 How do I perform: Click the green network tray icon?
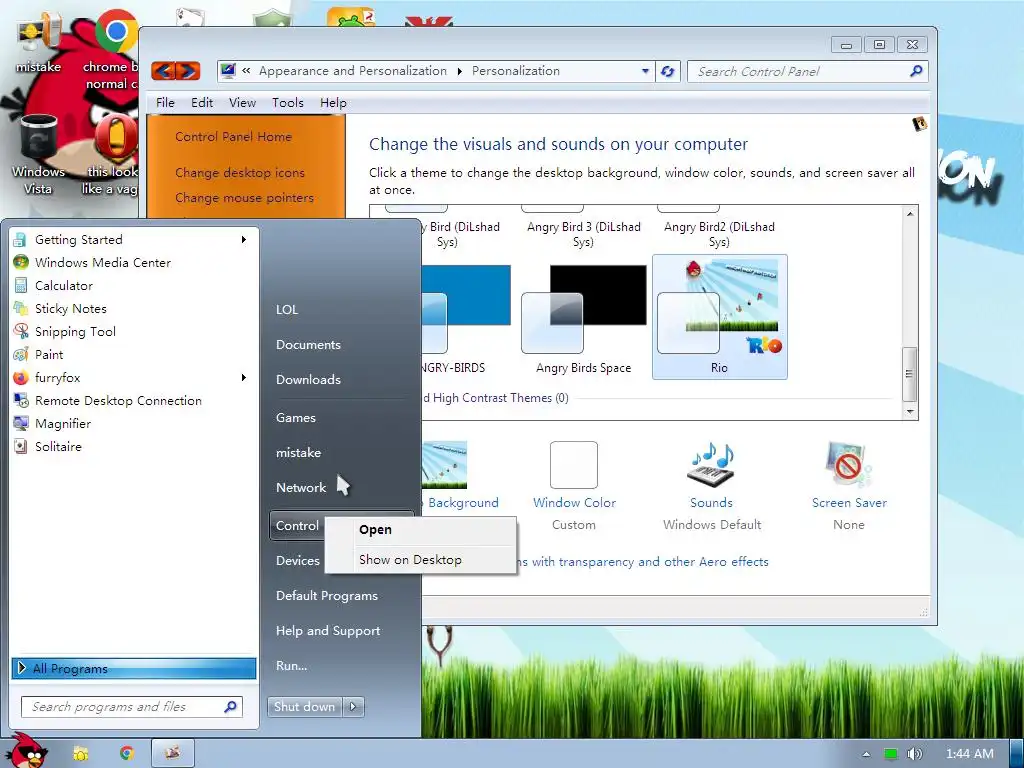click(891, 754)
